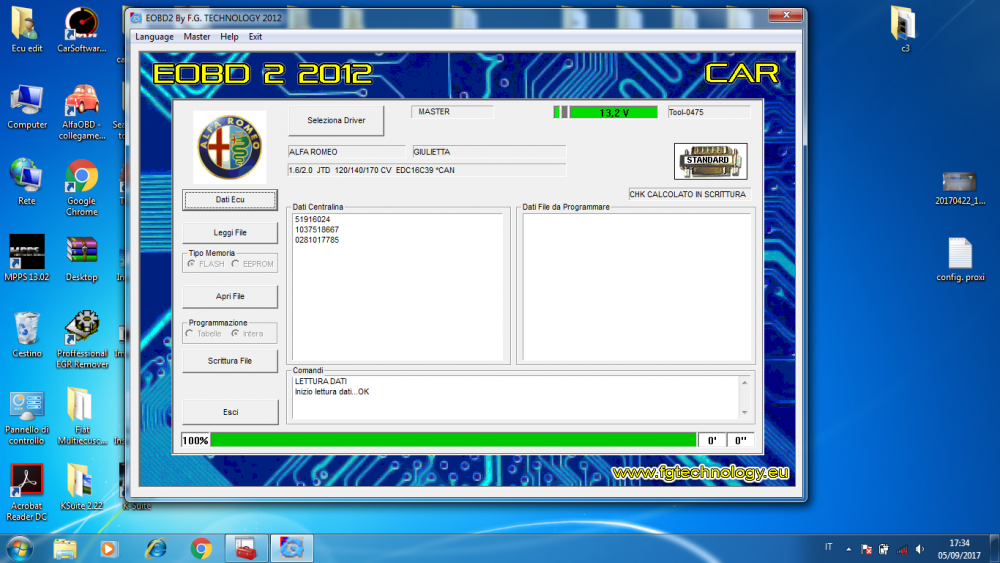Launch Professional EGR Remover

click(82, 340)
